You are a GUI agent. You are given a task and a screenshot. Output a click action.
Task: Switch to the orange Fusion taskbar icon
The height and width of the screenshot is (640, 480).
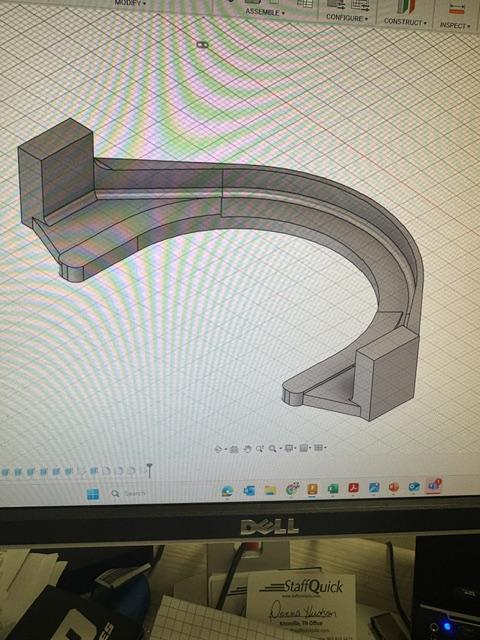[x=312, y=489]
